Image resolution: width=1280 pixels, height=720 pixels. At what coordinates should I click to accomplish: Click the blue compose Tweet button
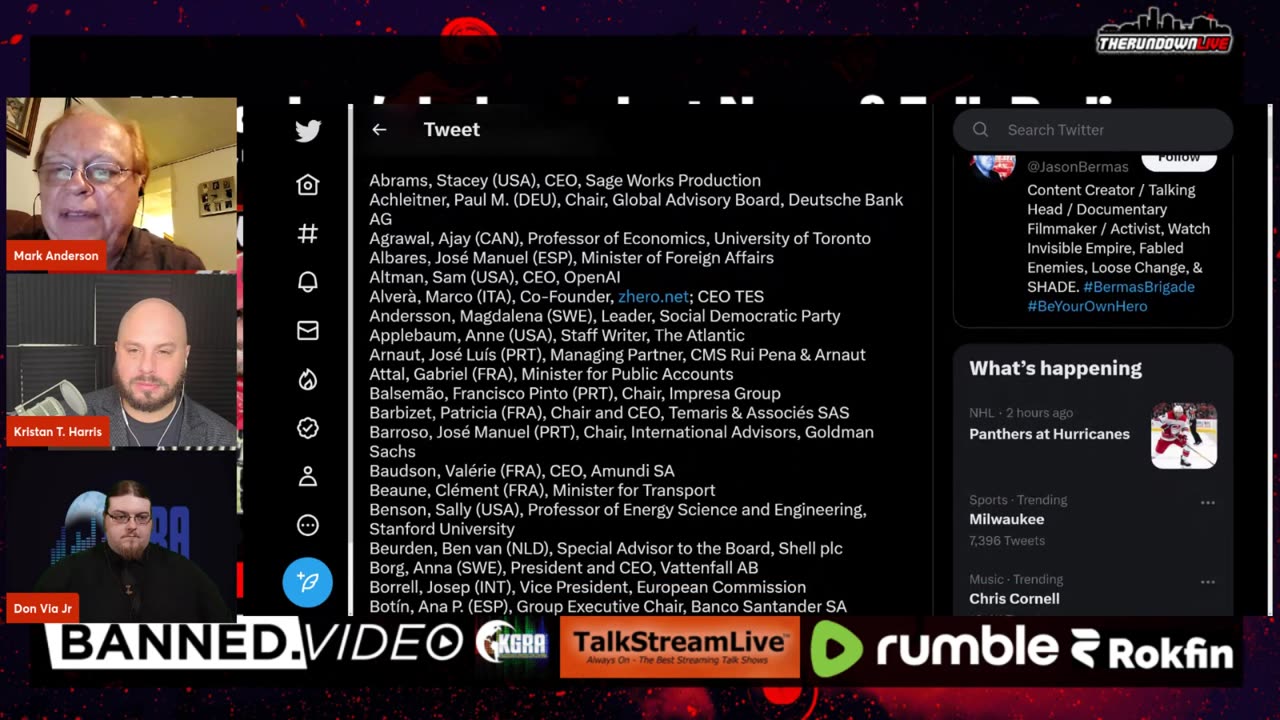pyautogui.click(x=308, y=582)
